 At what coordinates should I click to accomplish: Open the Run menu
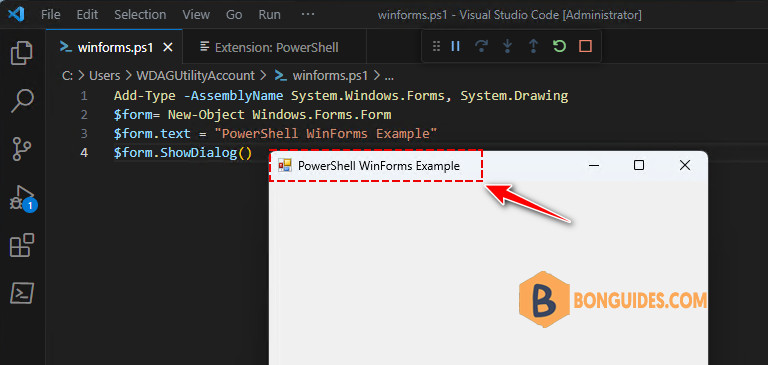tap(269, 15)
